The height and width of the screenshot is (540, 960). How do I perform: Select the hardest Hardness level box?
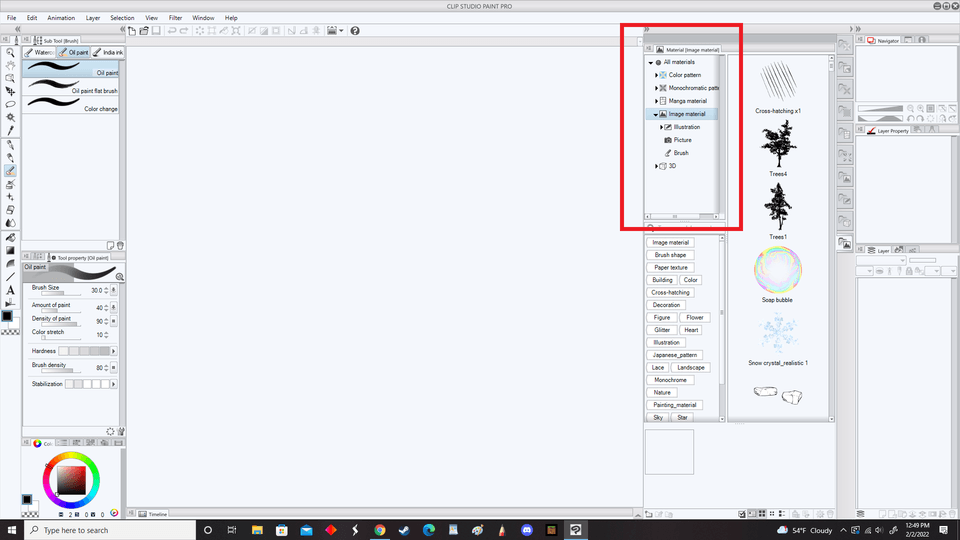point(104,351)
